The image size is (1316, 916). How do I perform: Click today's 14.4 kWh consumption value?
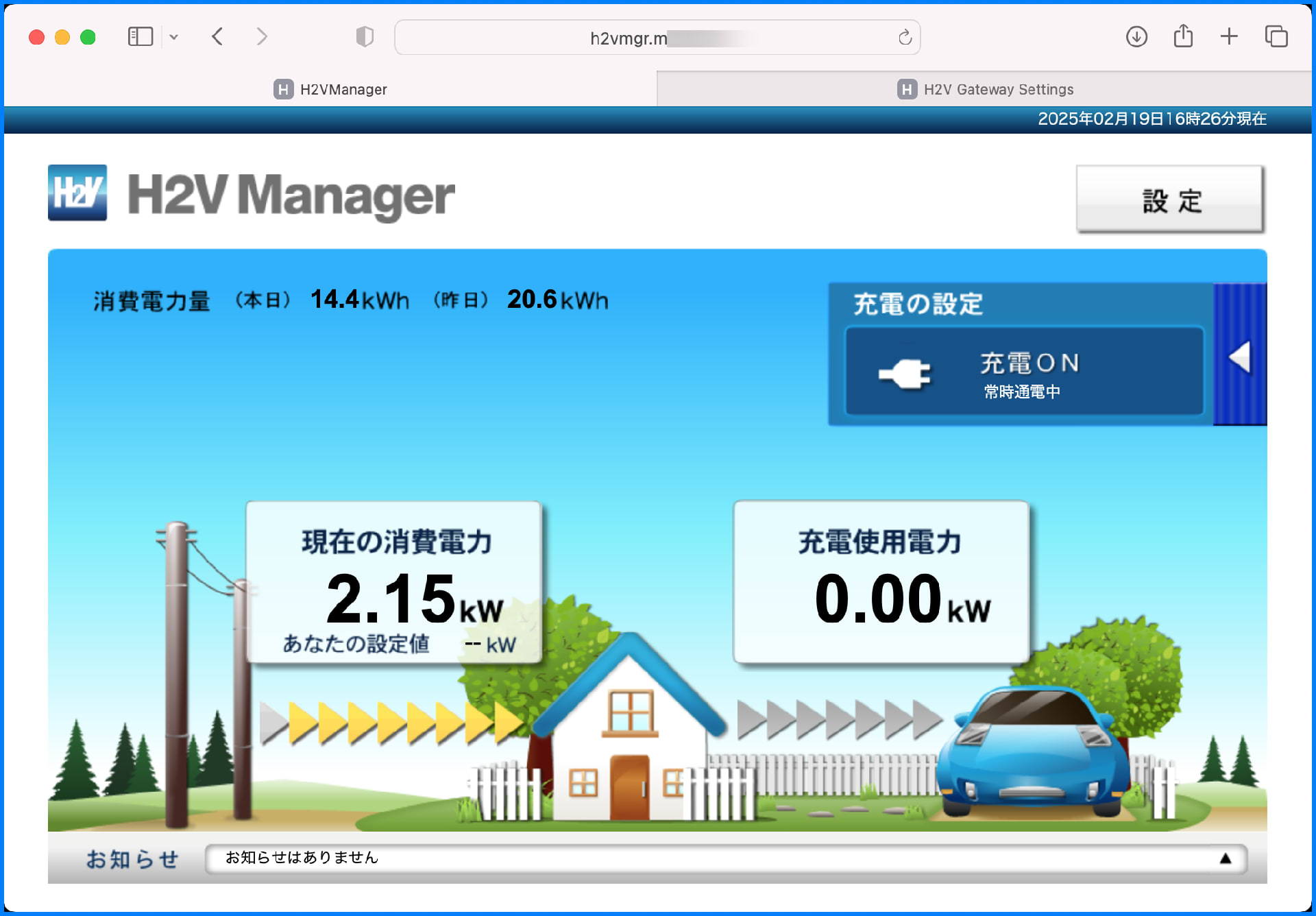tap(359, 300)
